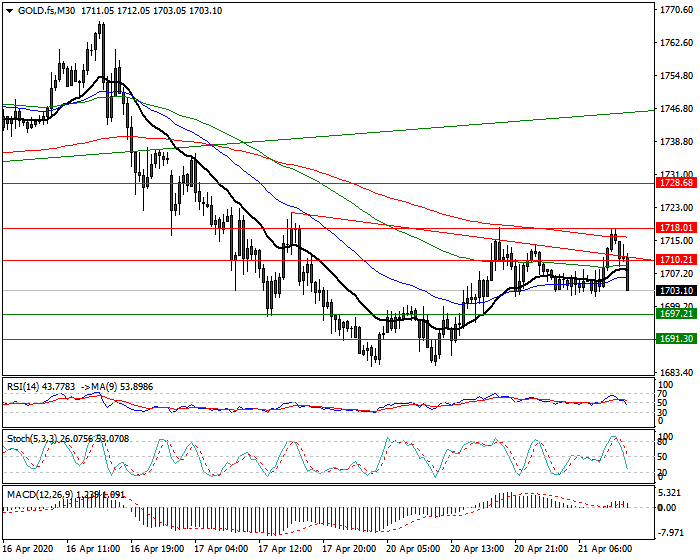The width and height of the screenshot is (700, 560).
Task: Click the 16 Apr 11:00 time axis label
Action: pyautogui.click(x=93, y=549)
